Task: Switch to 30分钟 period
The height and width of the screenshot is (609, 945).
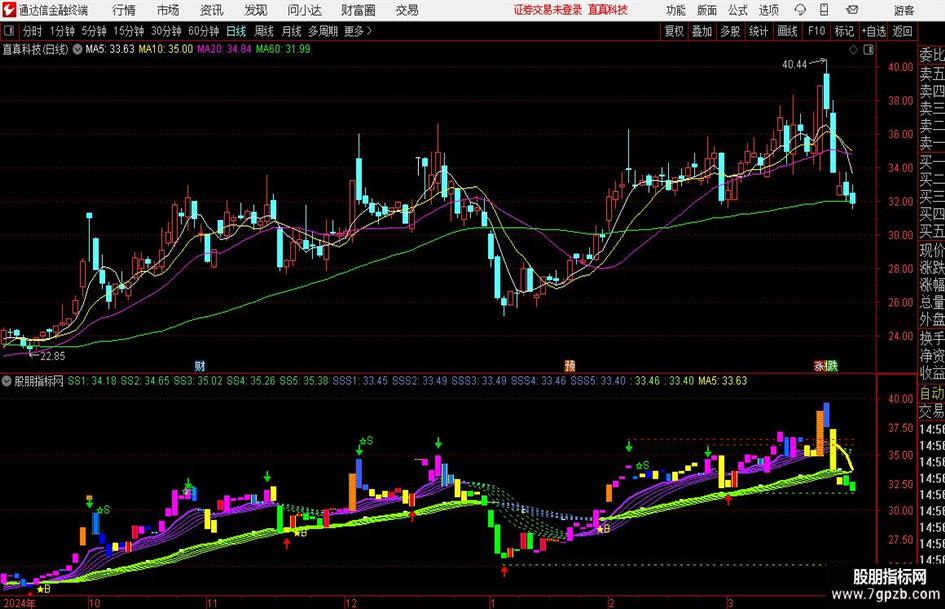Action: (166, 31)
